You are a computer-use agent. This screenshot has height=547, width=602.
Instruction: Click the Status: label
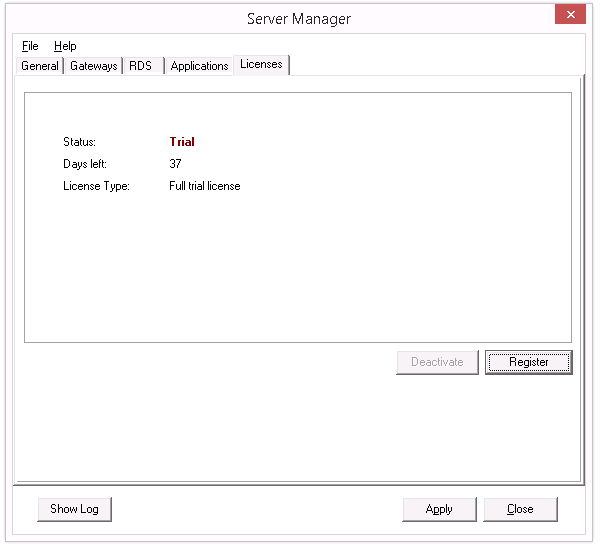click(x=79, y=142)
